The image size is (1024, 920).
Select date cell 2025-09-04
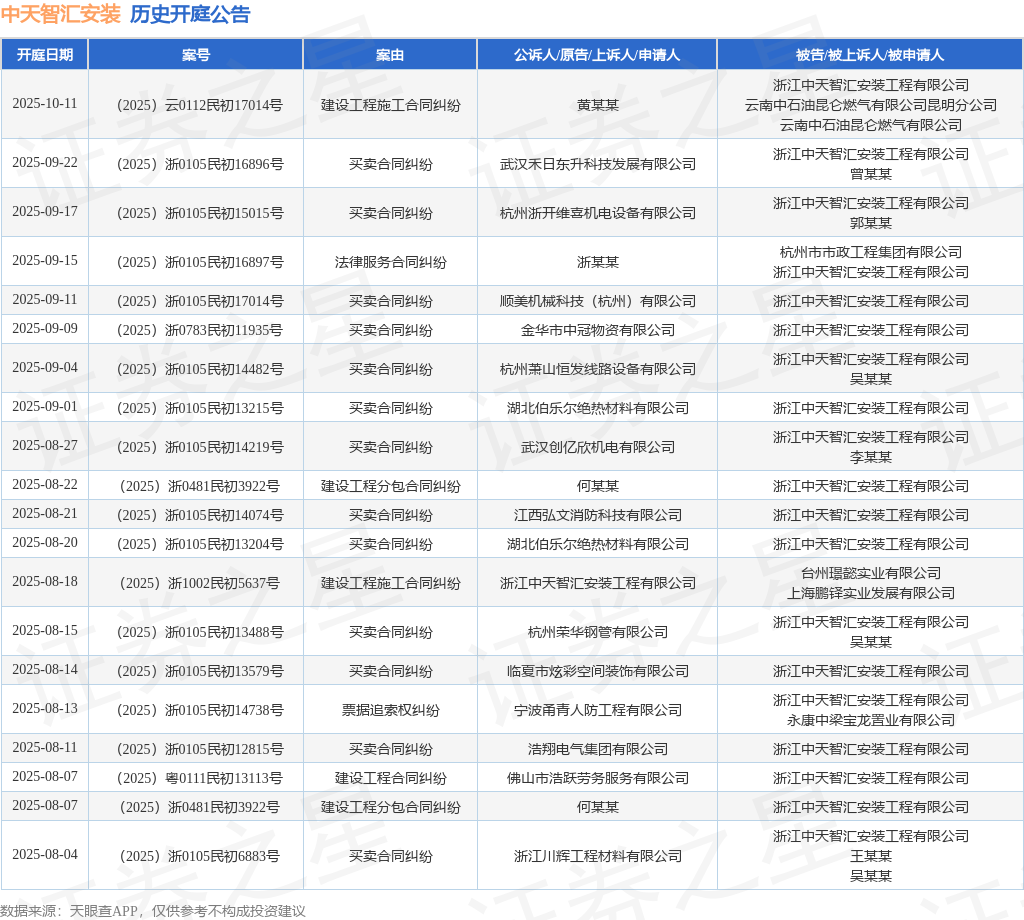(44, 368)
